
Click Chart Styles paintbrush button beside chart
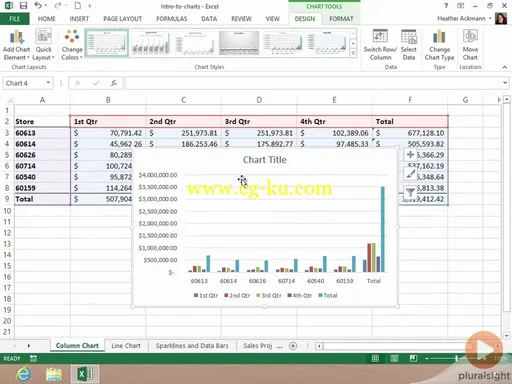[410, 173]
